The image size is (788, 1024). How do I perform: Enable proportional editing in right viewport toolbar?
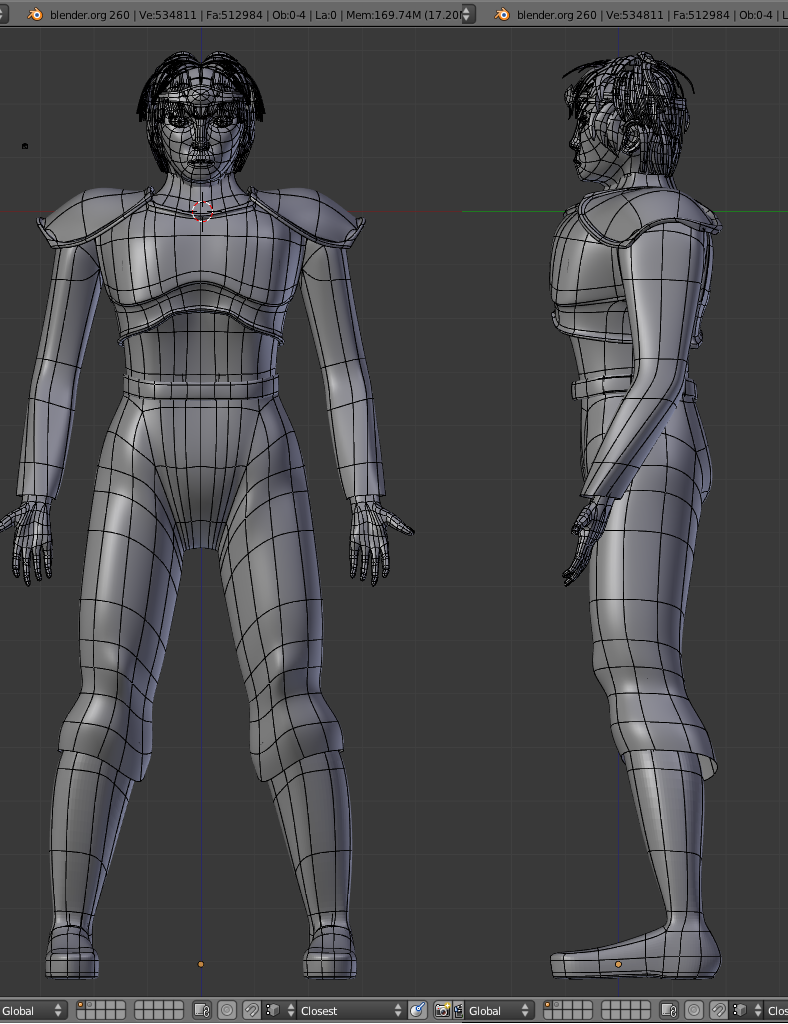pyautogui.click(x=695, y=1011)
